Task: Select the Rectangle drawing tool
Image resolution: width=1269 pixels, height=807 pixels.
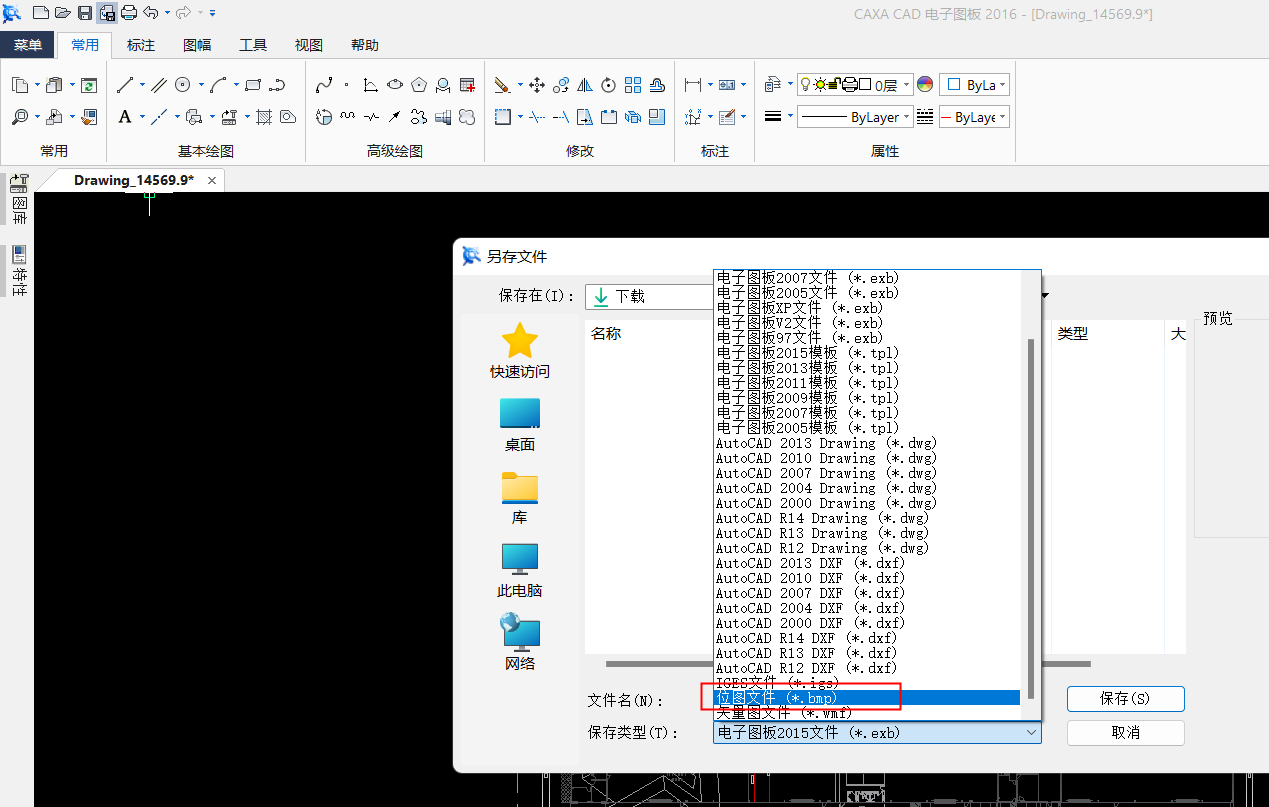Action: pos(253,85)
